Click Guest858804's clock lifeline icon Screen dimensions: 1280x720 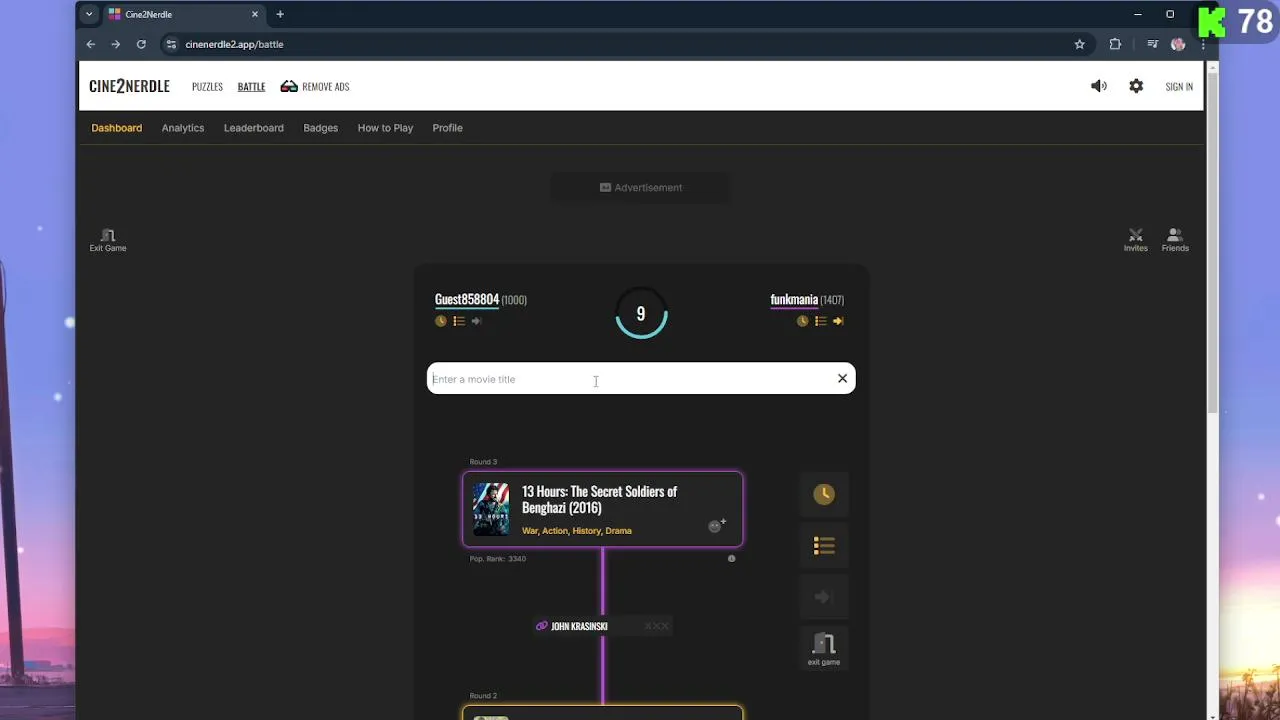(441, 321)
